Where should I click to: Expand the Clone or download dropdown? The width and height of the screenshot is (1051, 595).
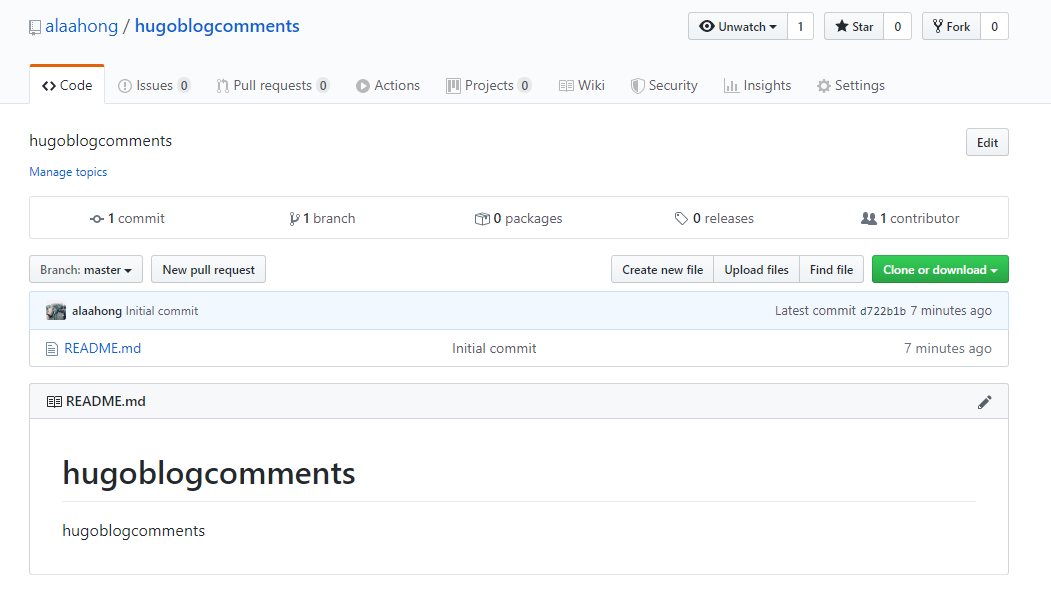940,269
